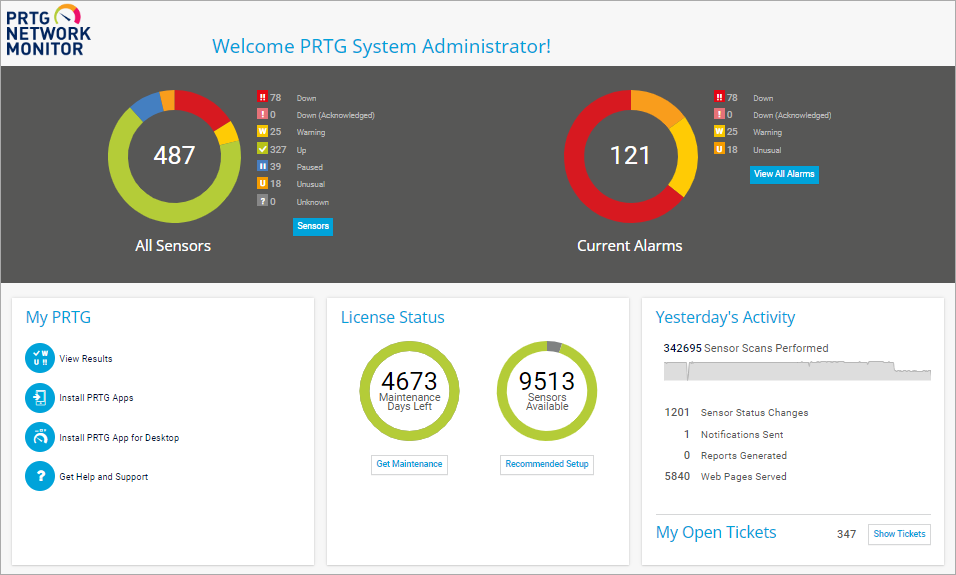The height and width of the screenshot is (575, 956).
Task: Click the Install PRTG Apps icon
Action: pyautogui.click(x=40, y=398)
